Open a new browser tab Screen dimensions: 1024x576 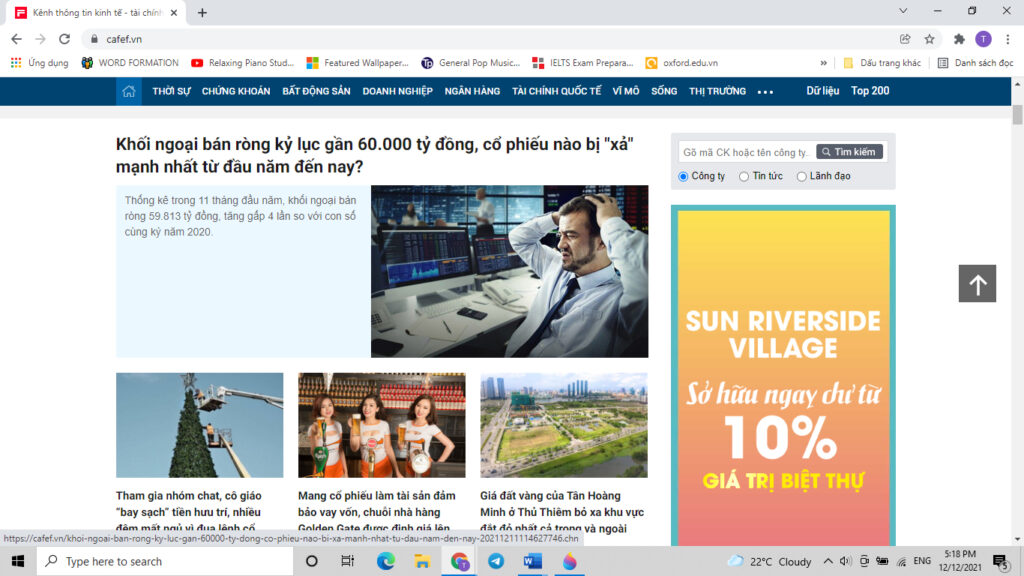[202, 12]
